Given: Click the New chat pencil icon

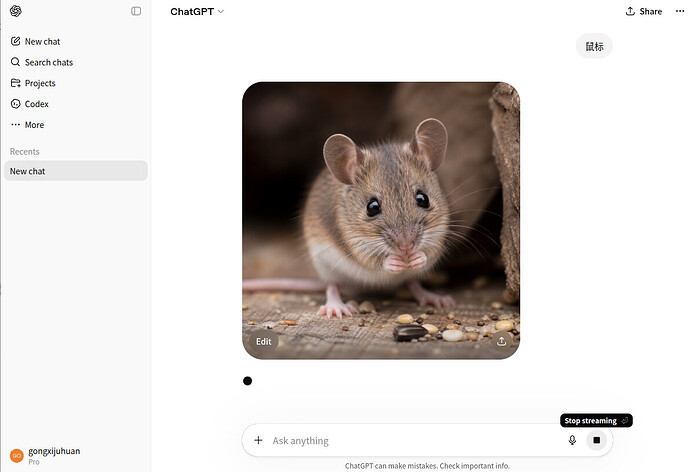Looking at the screenshot, I should [15, 41].
